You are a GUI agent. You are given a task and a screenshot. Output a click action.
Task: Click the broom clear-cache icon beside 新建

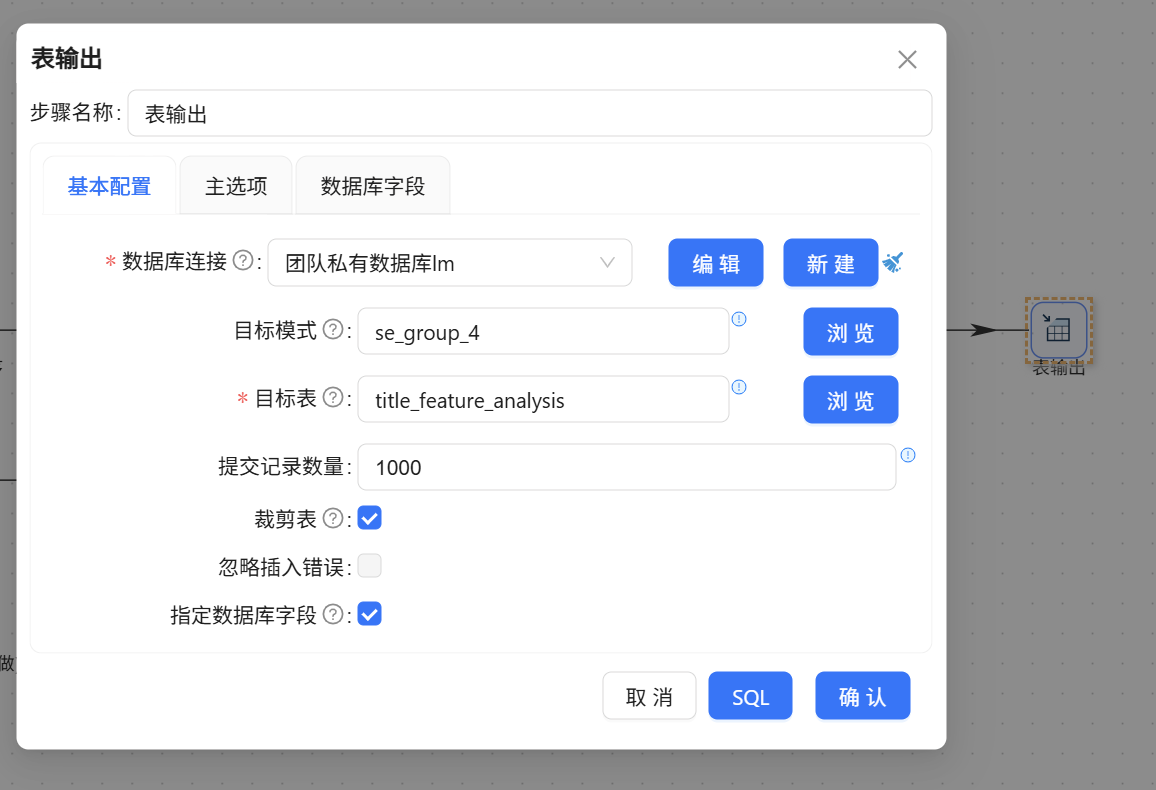click(893, 262)
